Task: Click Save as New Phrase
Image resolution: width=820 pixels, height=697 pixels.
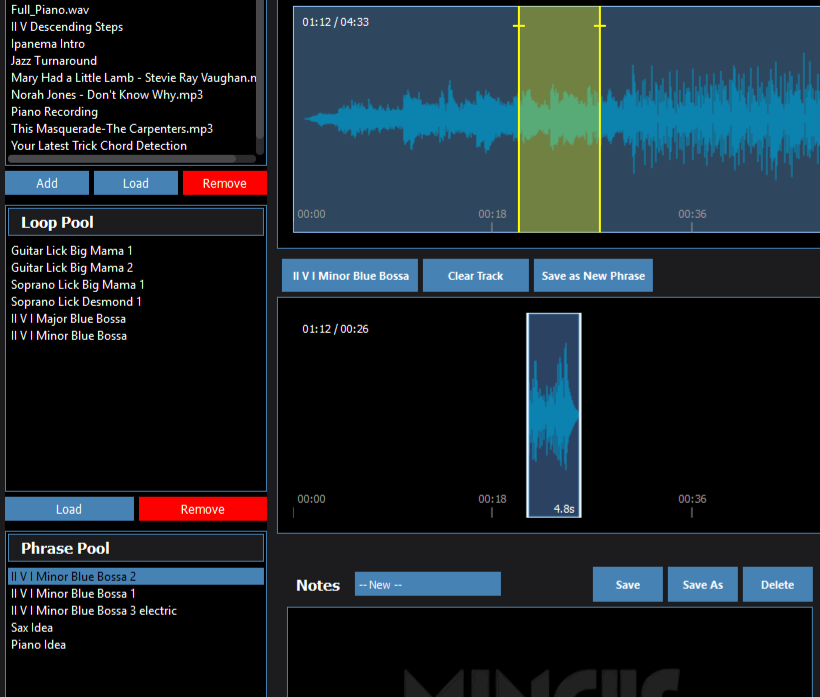Action: coord(593,276)
